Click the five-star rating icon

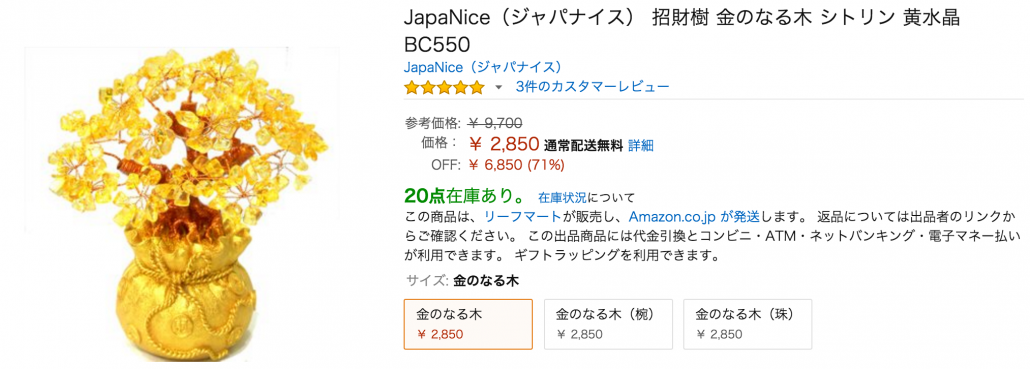pyautogui.click(x=444, y=87)
